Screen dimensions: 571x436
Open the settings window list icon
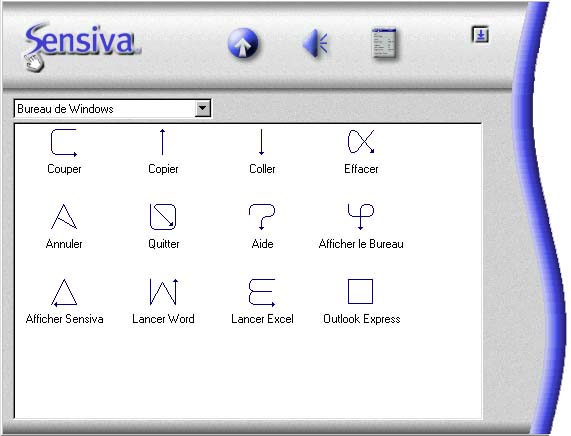384,43
